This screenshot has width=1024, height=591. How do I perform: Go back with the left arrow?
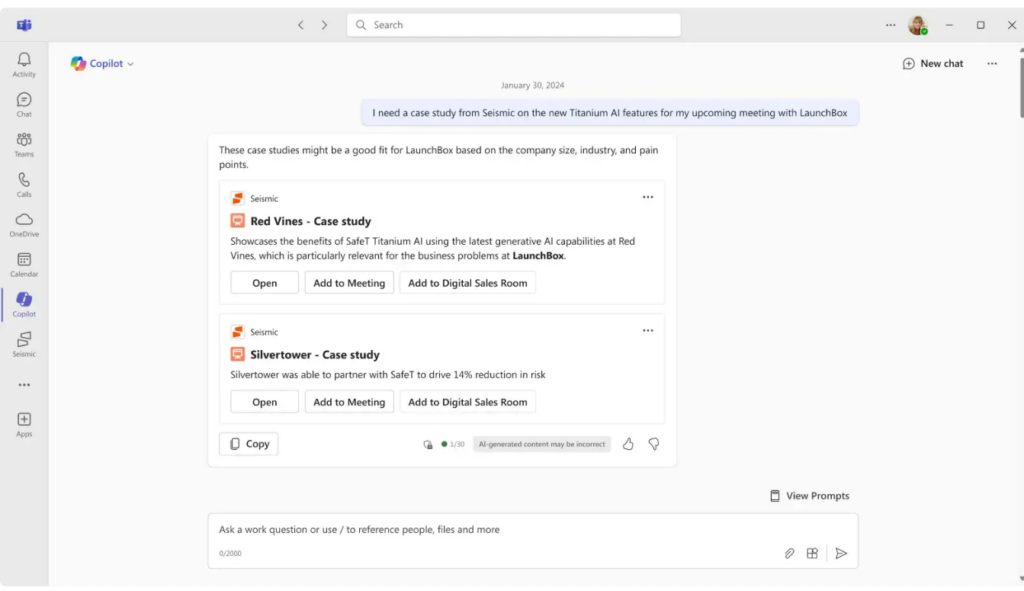coord(301,25)
